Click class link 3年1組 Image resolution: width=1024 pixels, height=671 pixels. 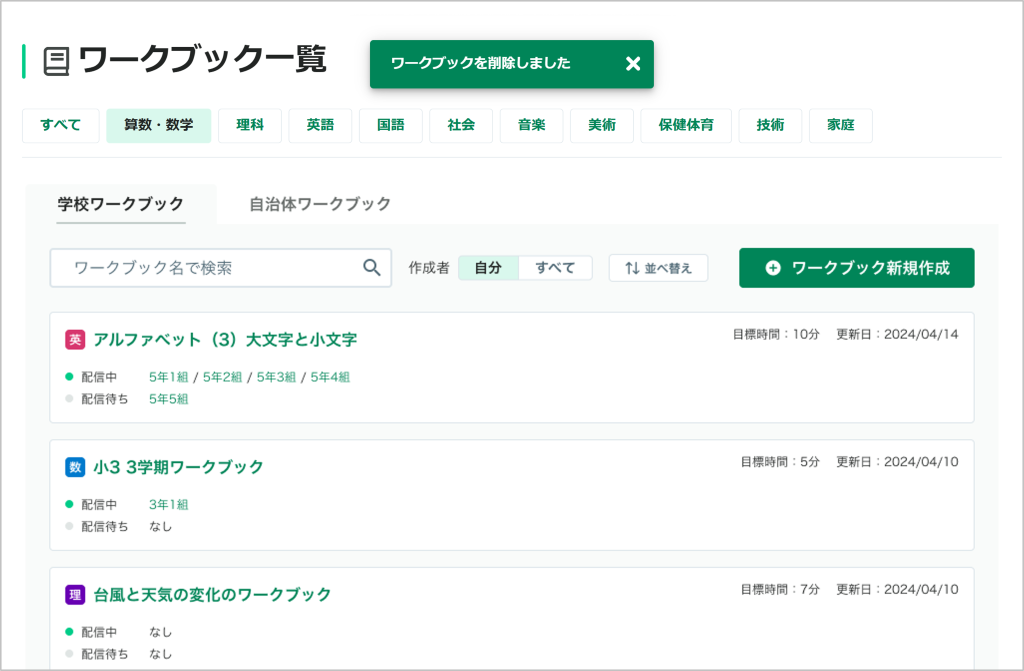pyautogui.click(x=168, y=504)
